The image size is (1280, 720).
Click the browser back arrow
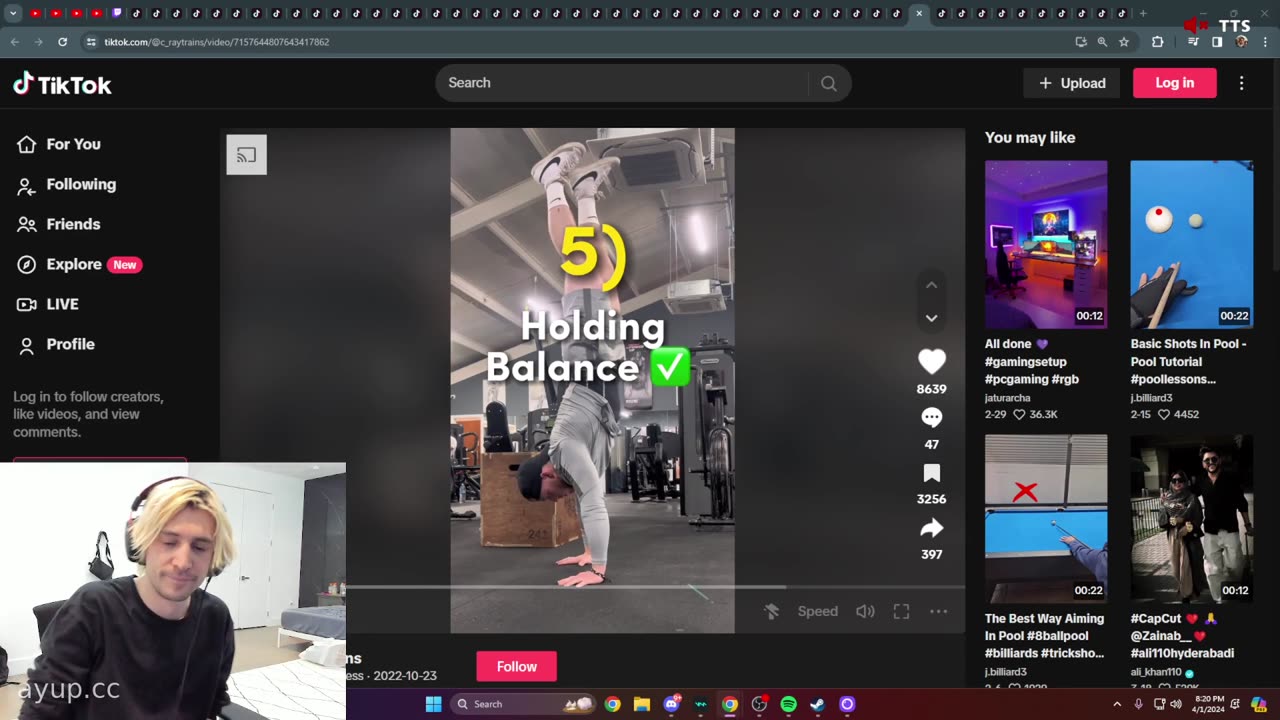point(14,42)
